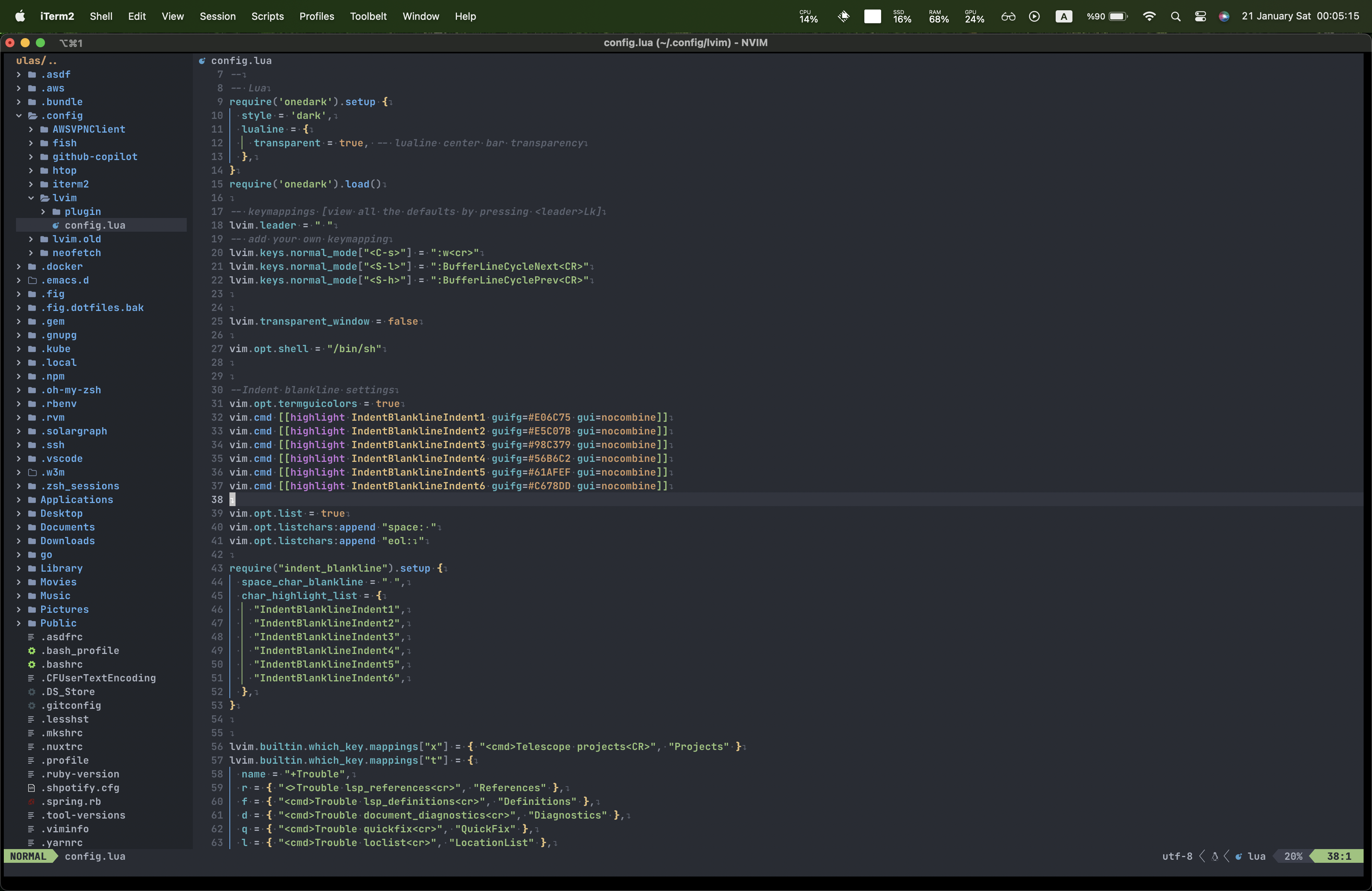Open the Apple menu icon
This screenshot has height=891, width=1372.
click(x=19, y=16)
